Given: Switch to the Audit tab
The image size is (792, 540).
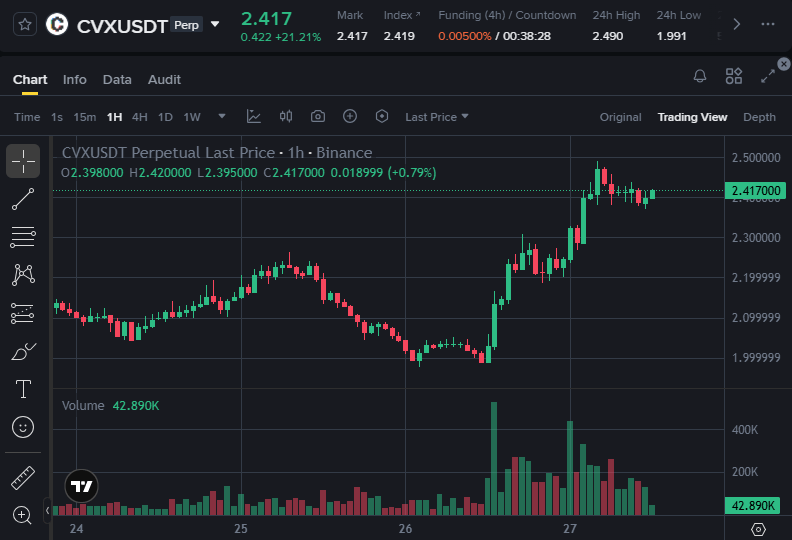Looking at the screenshot, I should 164,80.
